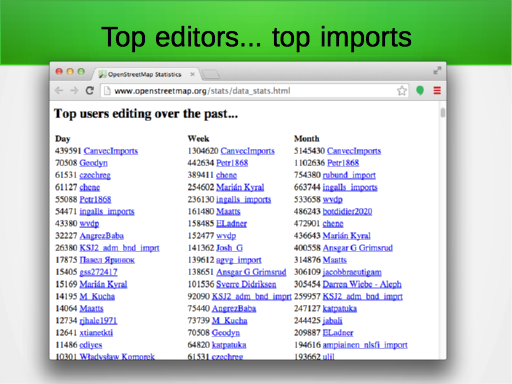
Task: Open ELadner link with 209887 edits
Action: [x=338, y=333]
